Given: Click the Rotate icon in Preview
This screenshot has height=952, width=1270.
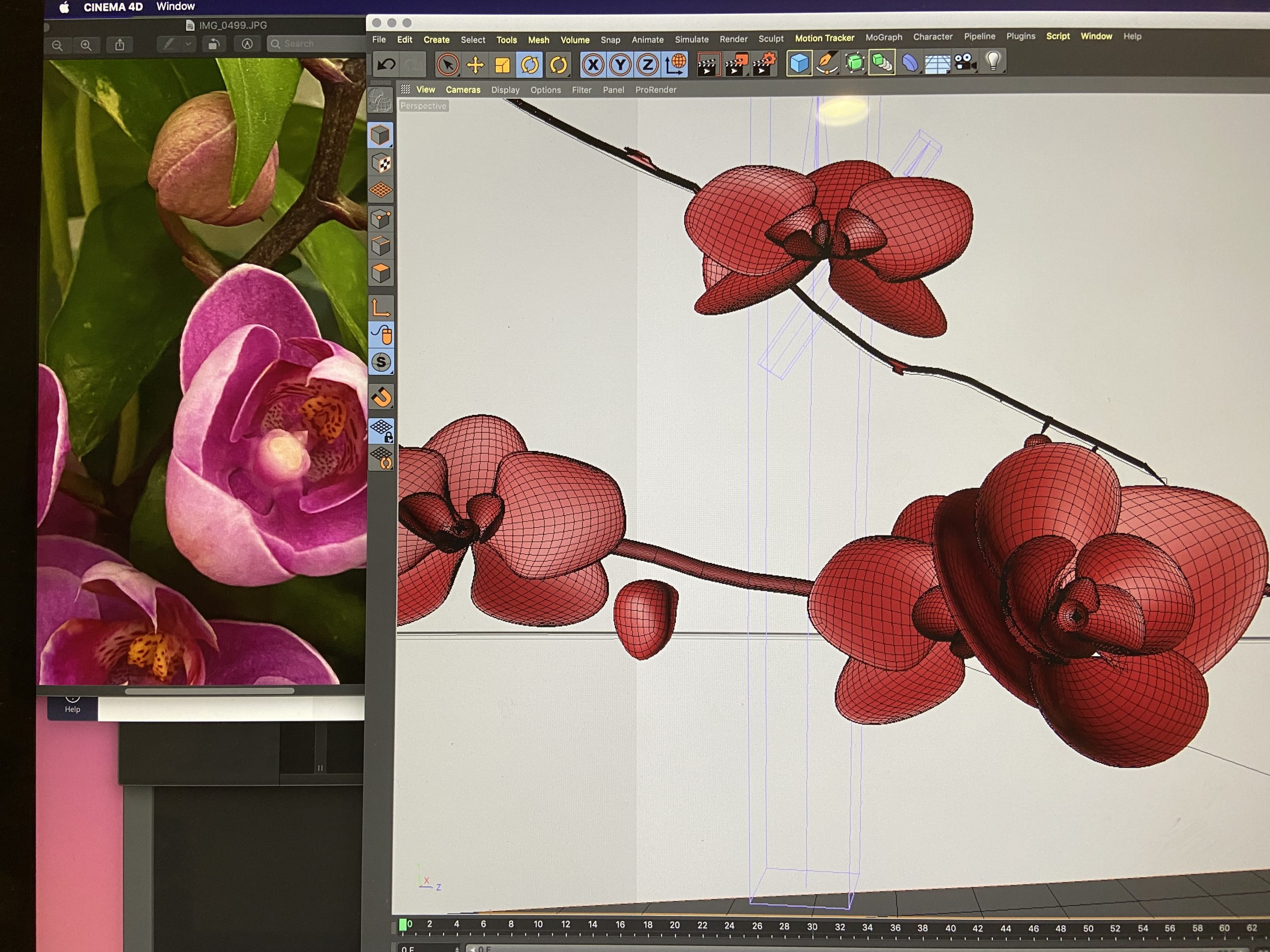Looking at the screenshot, I should 214,44.
